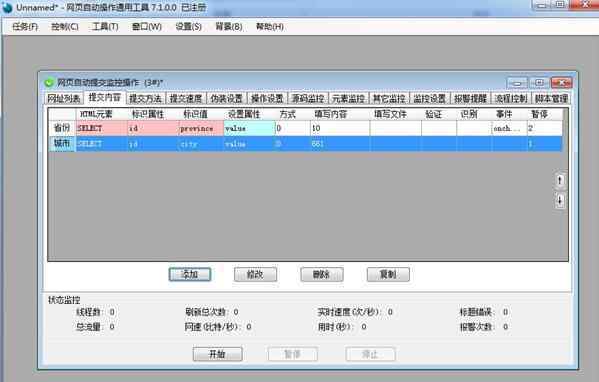Open the 任务(F) menu
The image size is (599, 382).
(25, 27)
